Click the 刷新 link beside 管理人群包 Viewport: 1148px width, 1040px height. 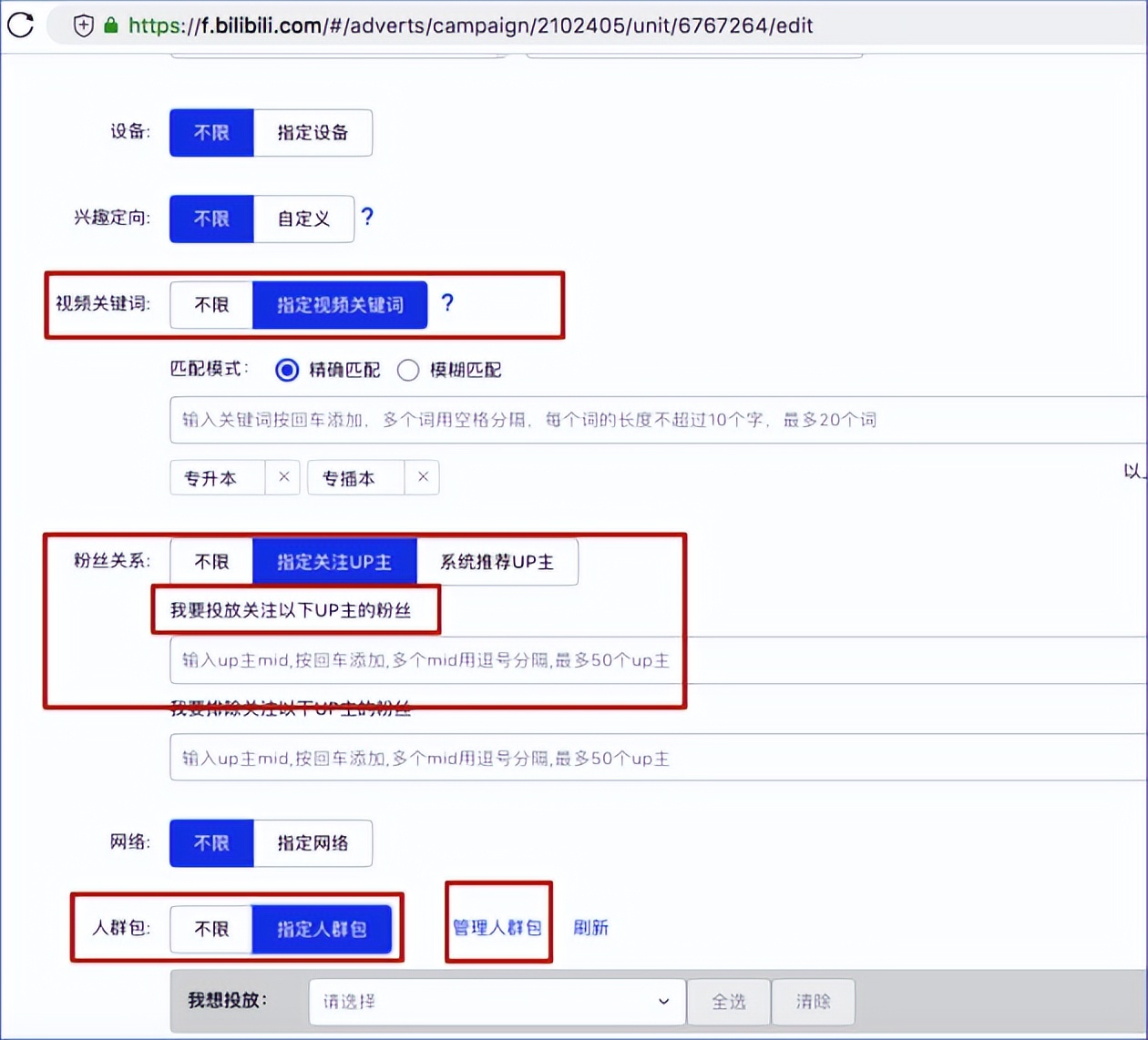590,927
